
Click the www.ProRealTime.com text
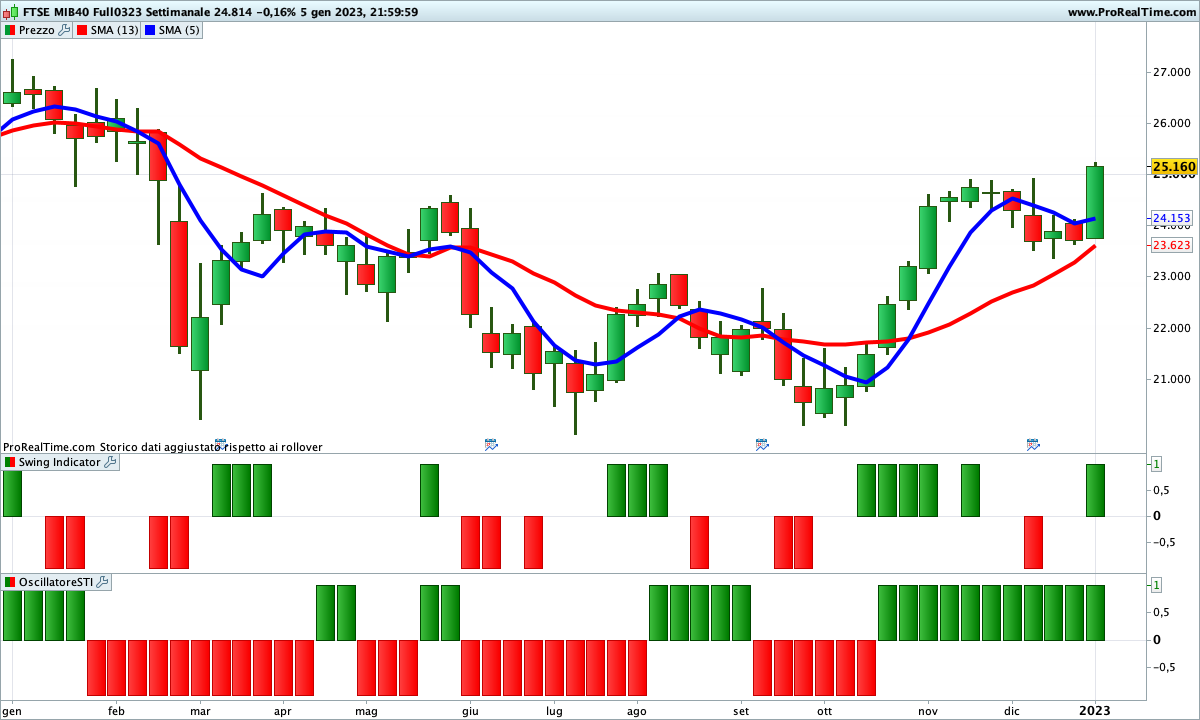point(1131,12)
